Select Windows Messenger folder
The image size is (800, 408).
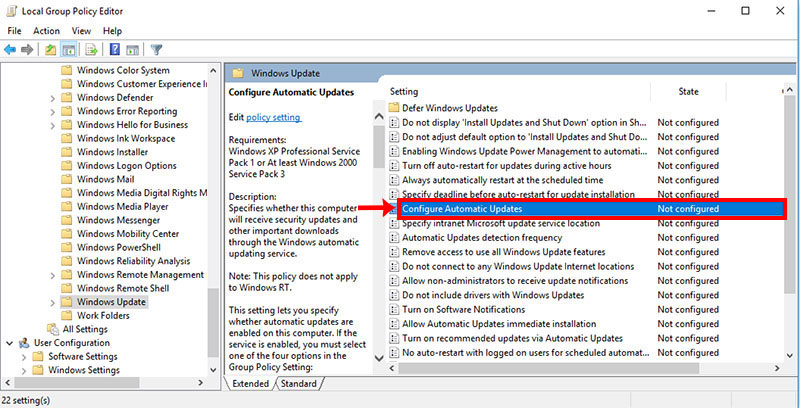(x=118, y=220)
